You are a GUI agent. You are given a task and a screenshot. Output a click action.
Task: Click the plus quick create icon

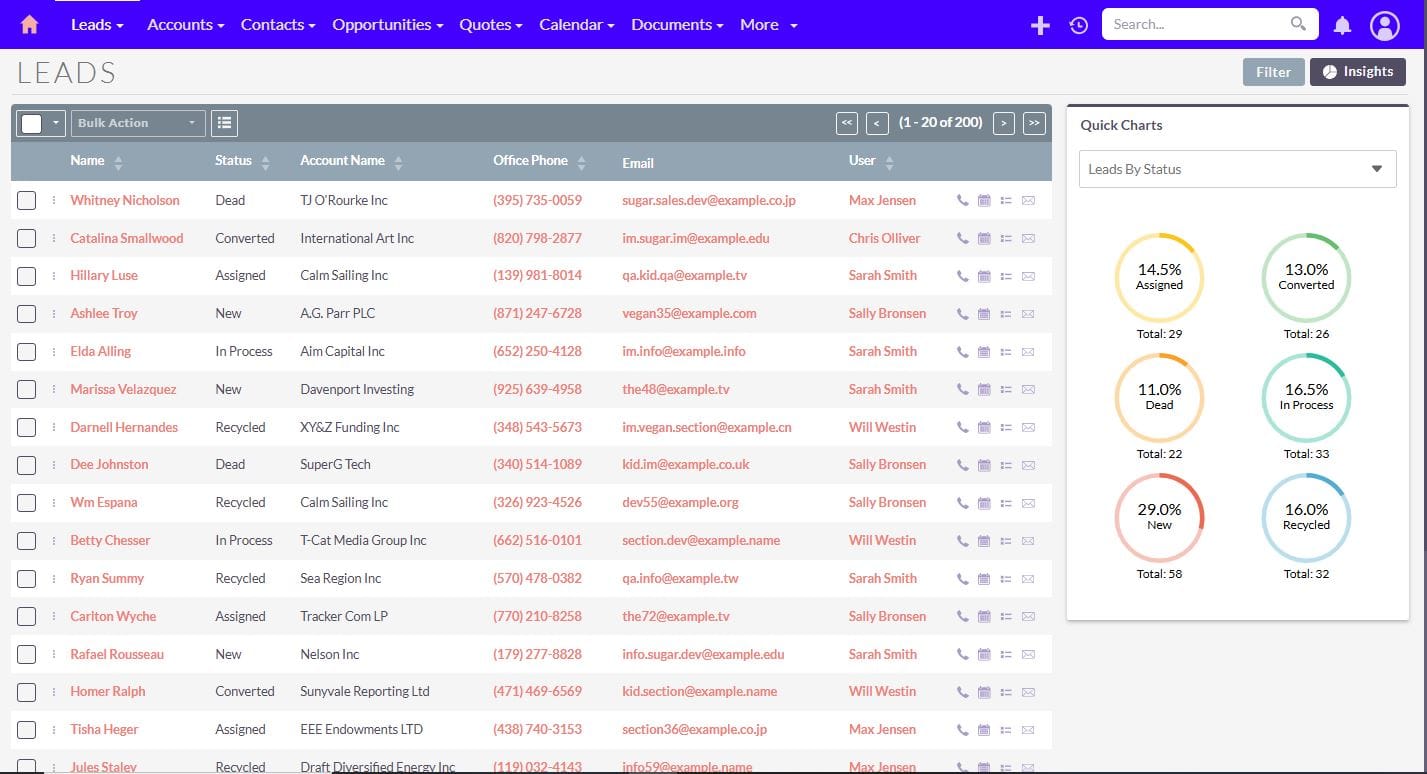tap(1040, 26)
